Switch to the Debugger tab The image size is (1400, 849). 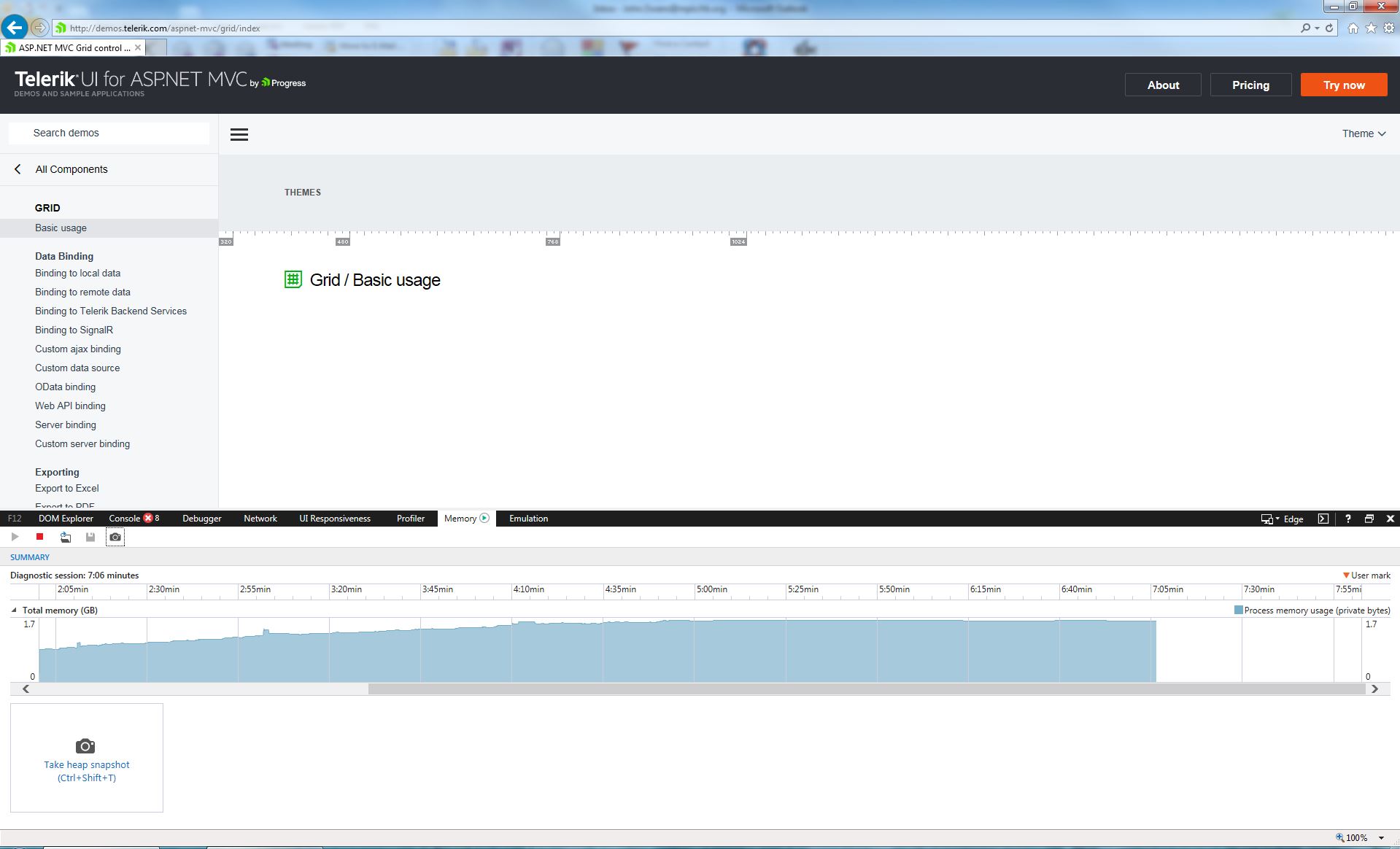201,519
